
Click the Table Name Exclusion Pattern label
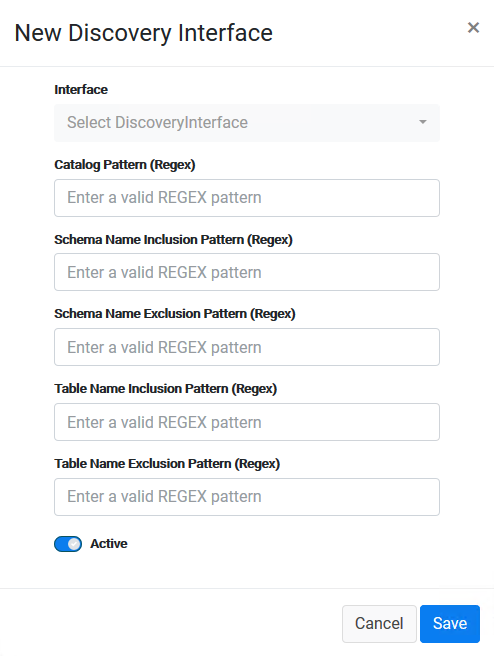167,464
